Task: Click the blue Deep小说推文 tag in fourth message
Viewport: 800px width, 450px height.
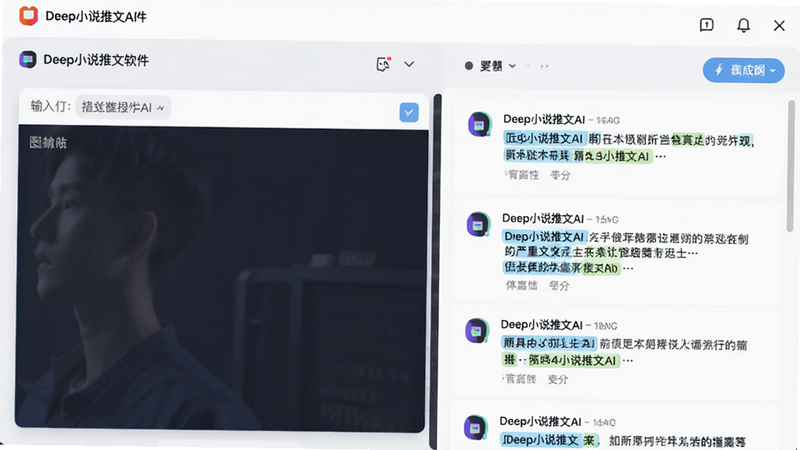Action: (x=541, y=440)
